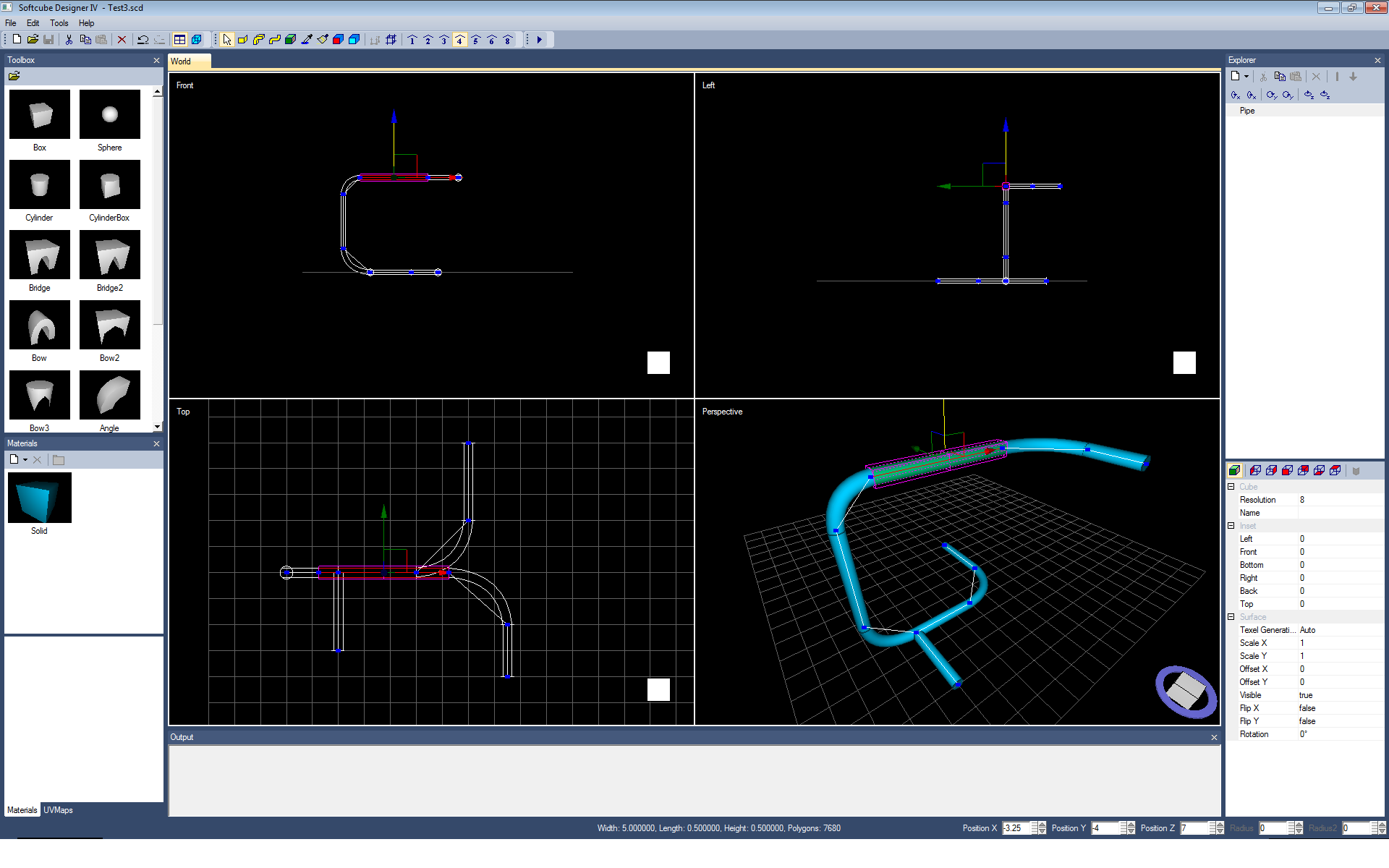The image size is (1389, 868).
Task: Select the Pipe item in Explorer
Action: coord(1246,111)
